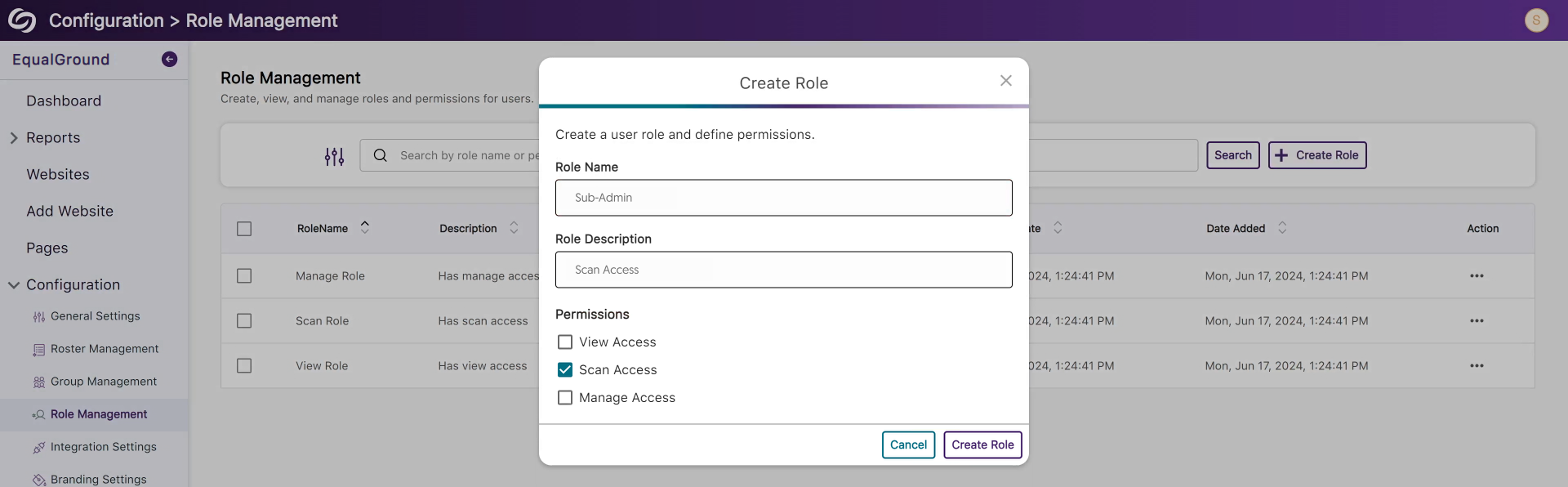Image resolution: width=1568 pixels, height=487 pixels.
Task: Open Pages from sidebar
Action: (47, 248)
